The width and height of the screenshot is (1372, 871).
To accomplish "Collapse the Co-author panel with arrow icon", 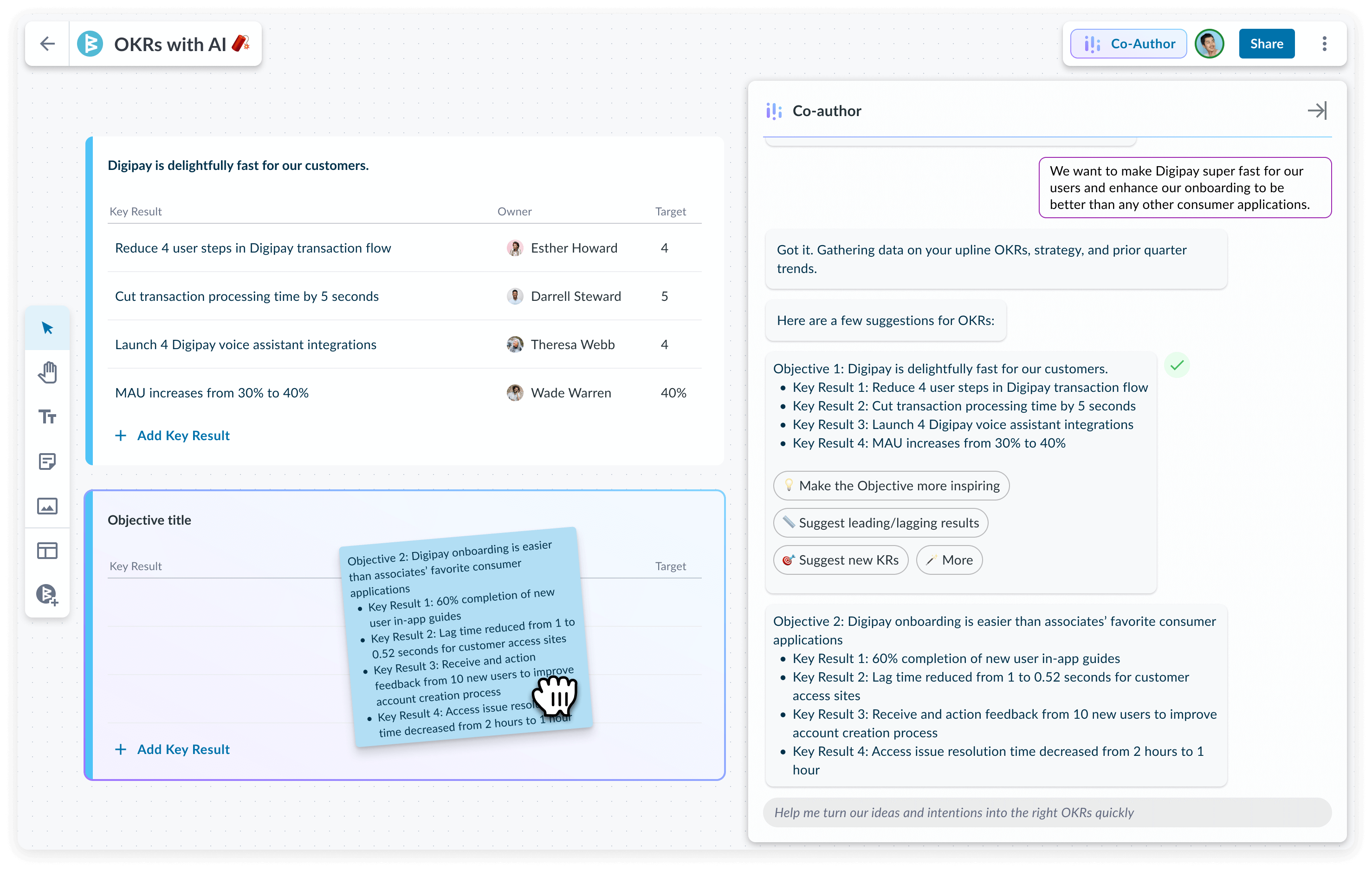I will [x=1317, y=110].
